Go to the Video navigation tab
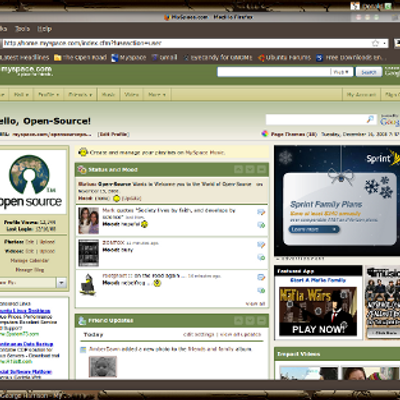Image resolution: width=400 pixels, height=400 pixels. click(x=131, y=95)
